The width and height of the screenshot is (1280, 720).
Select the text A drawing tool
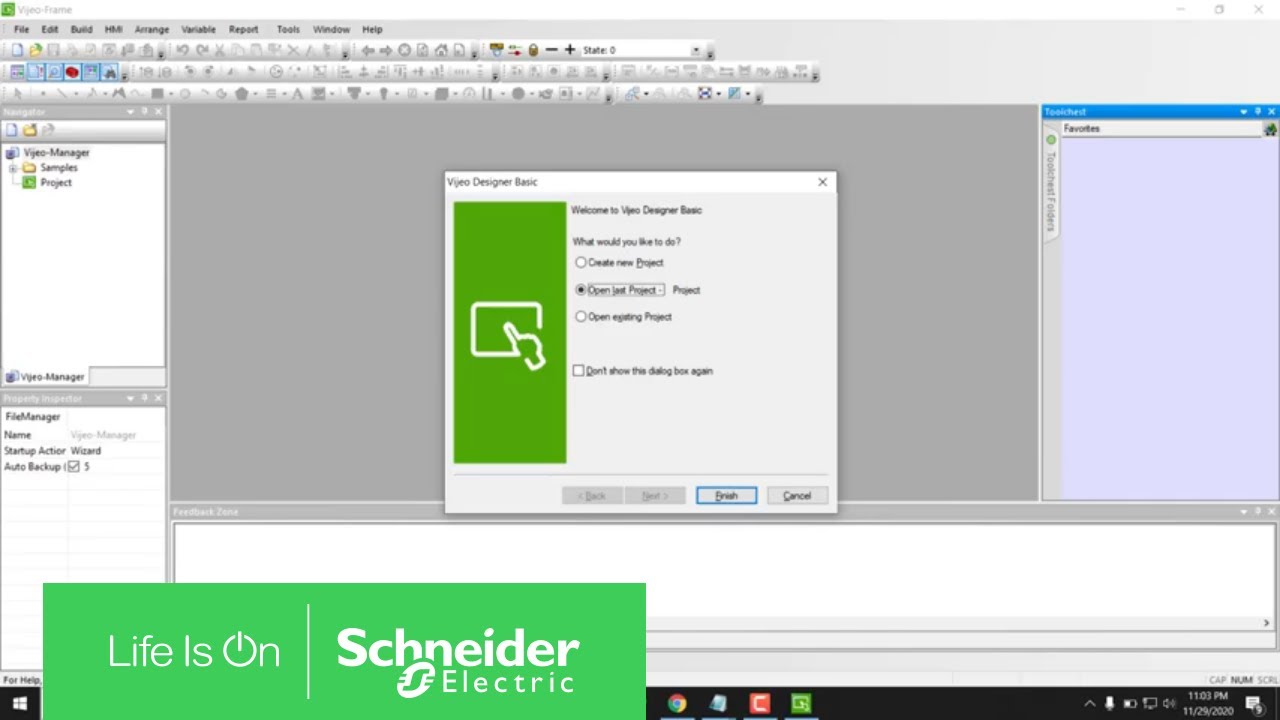(x=297, y=94)
